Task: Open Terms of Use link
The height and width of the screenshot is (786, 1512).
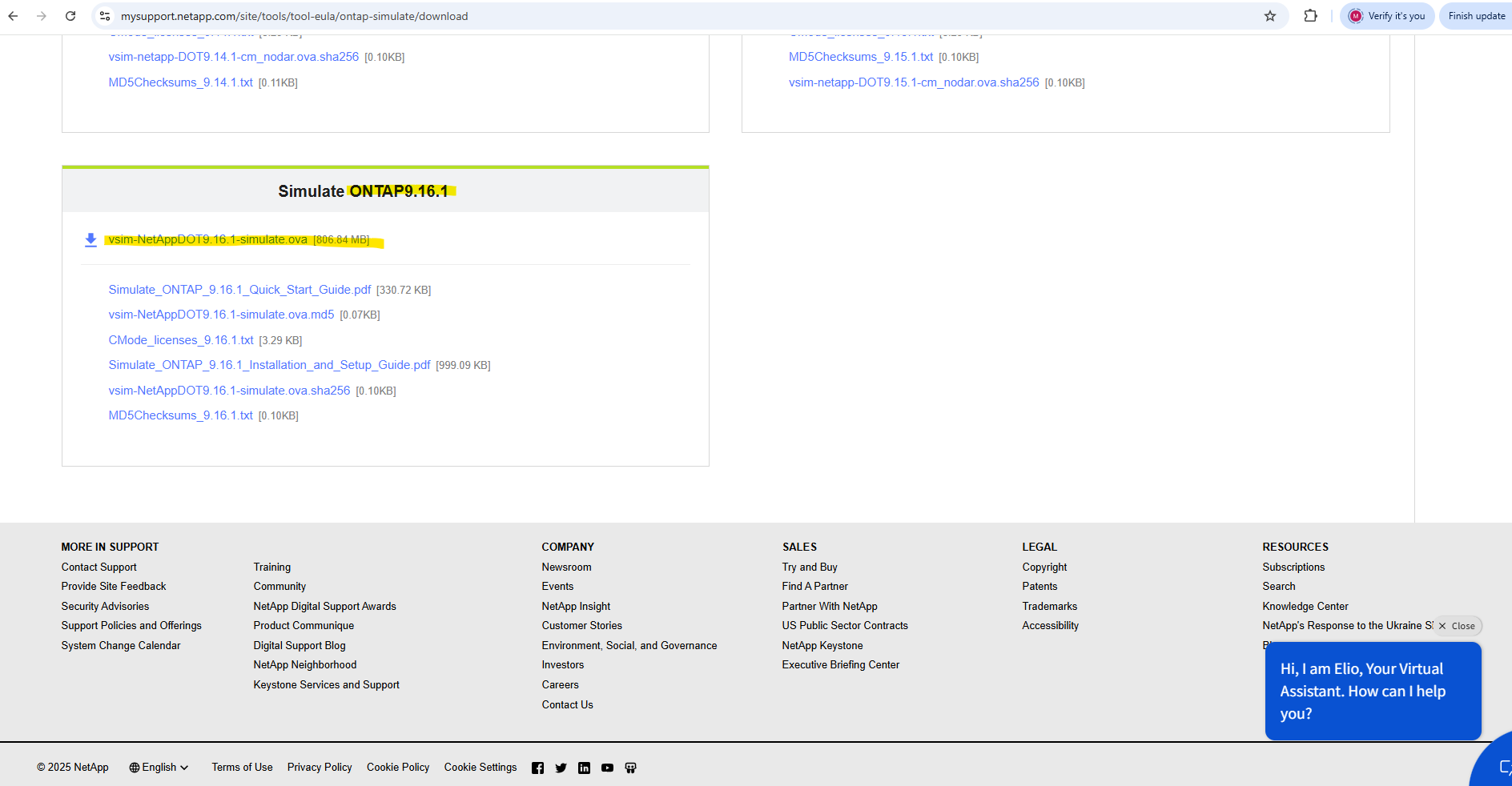Action: click(x=242, y=767)
